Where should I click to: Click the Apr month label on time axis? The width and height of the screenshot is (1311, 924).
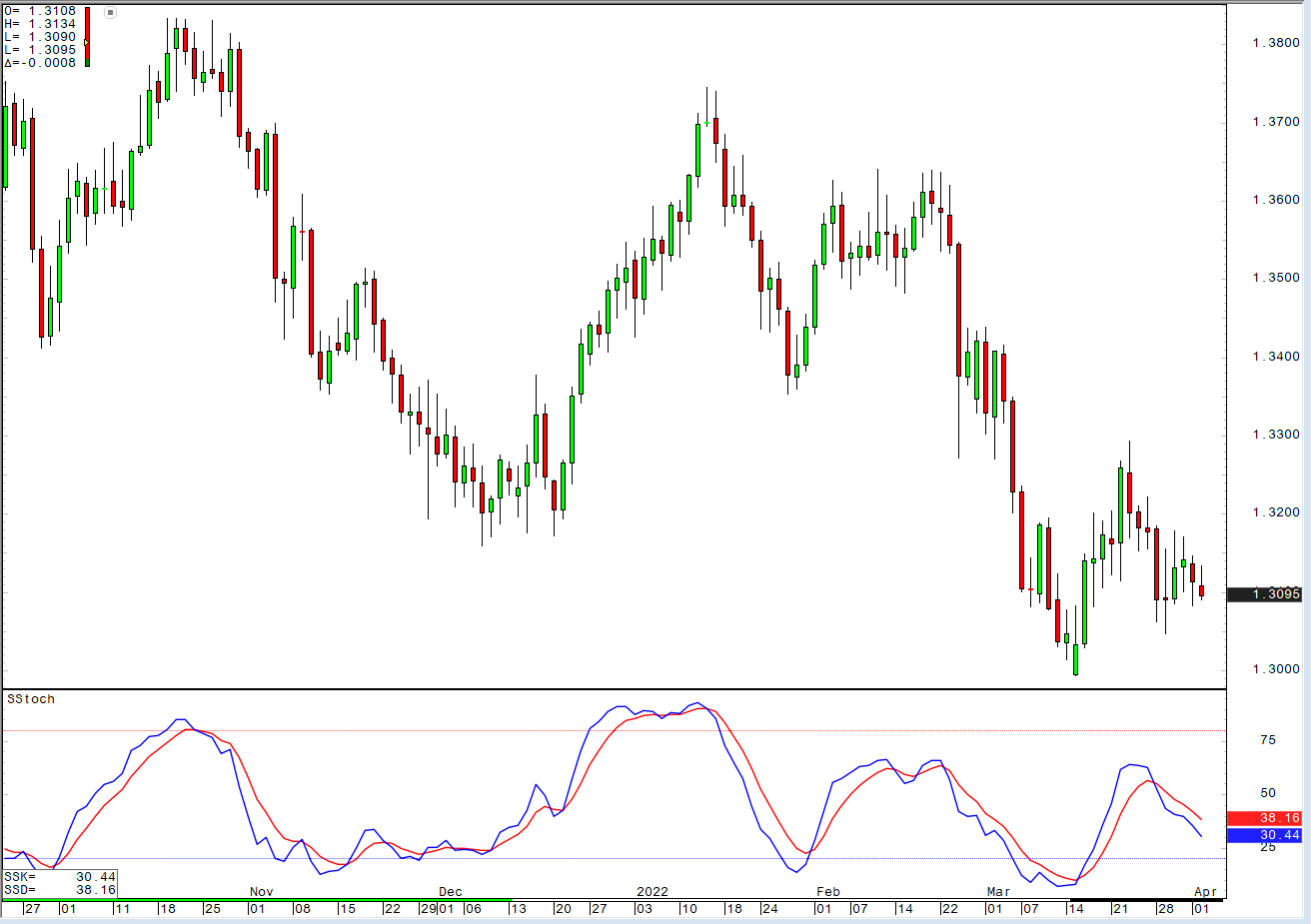(x=1205, y=892)
